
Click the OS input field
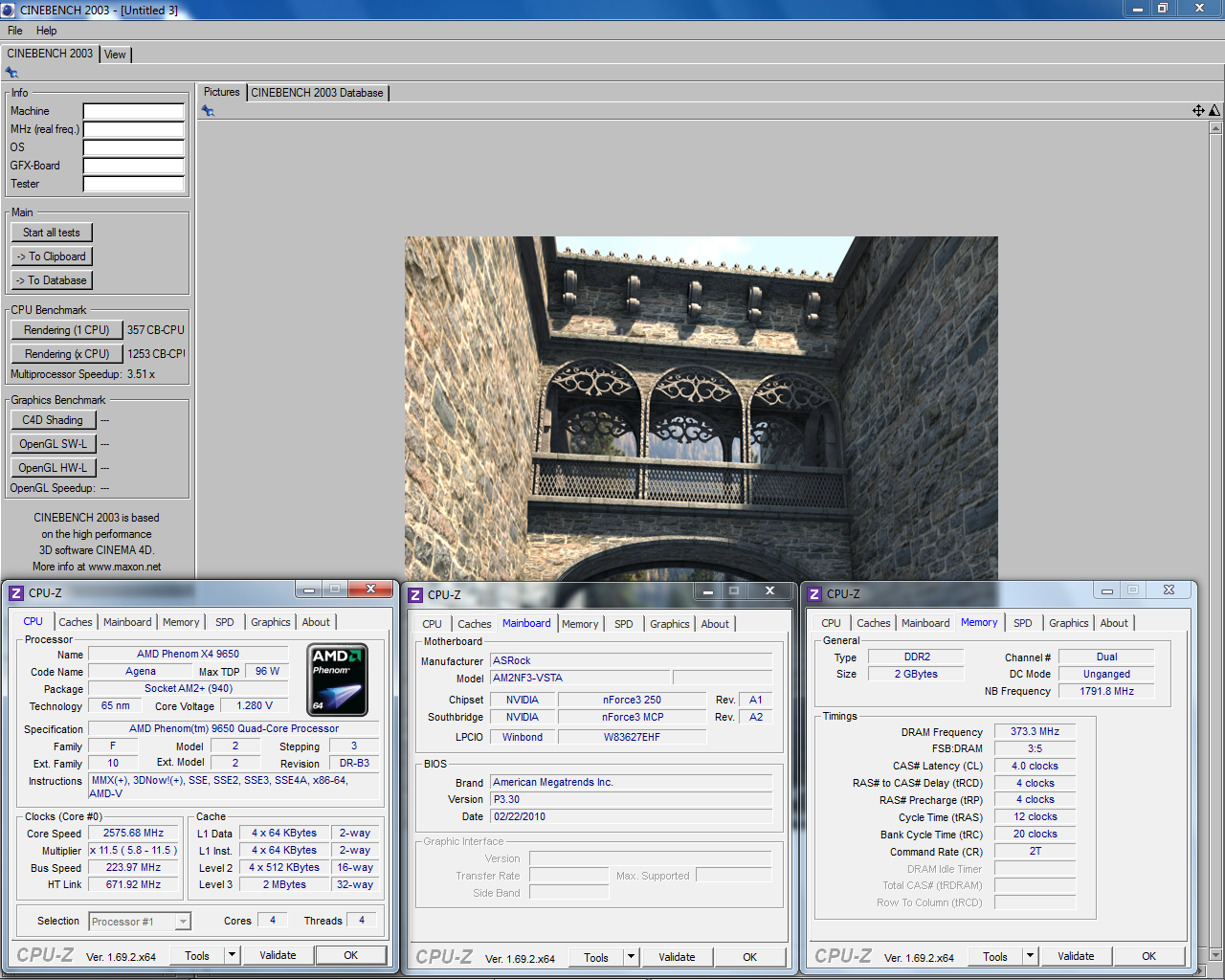tap(133, 147)
